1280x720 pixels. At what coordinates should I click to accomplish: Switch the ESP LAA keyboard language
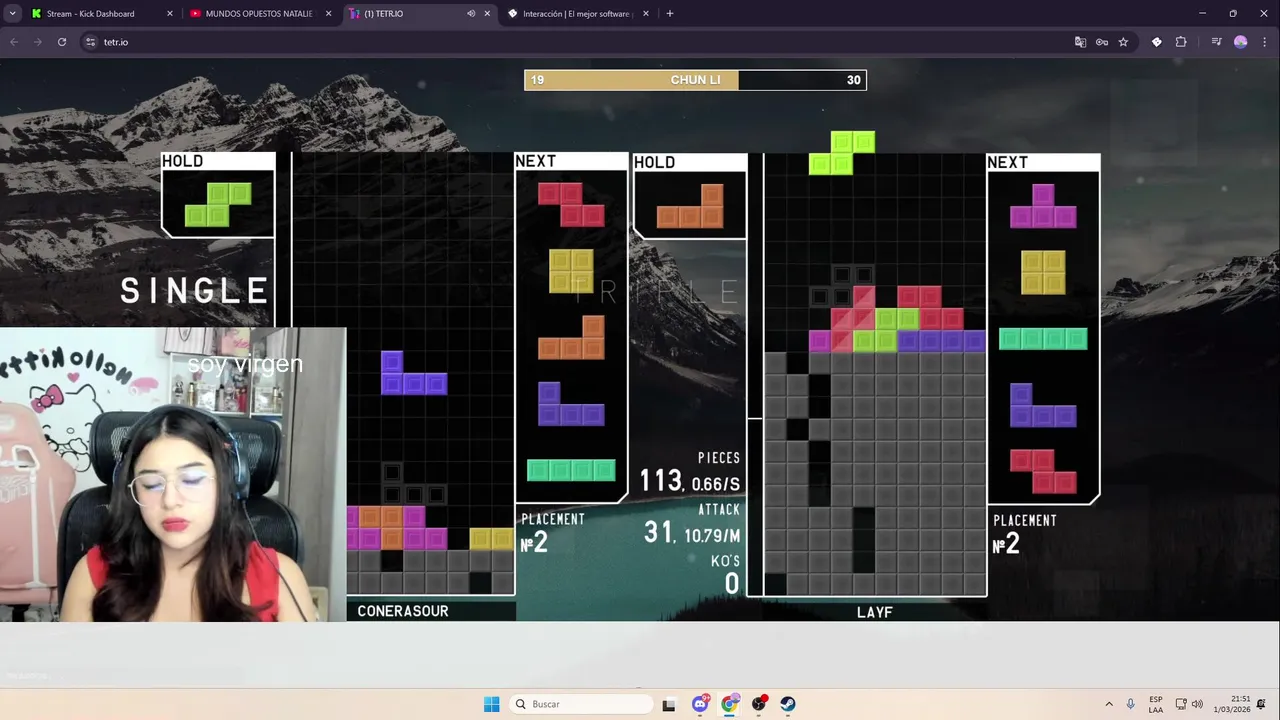coord(1156,704)
